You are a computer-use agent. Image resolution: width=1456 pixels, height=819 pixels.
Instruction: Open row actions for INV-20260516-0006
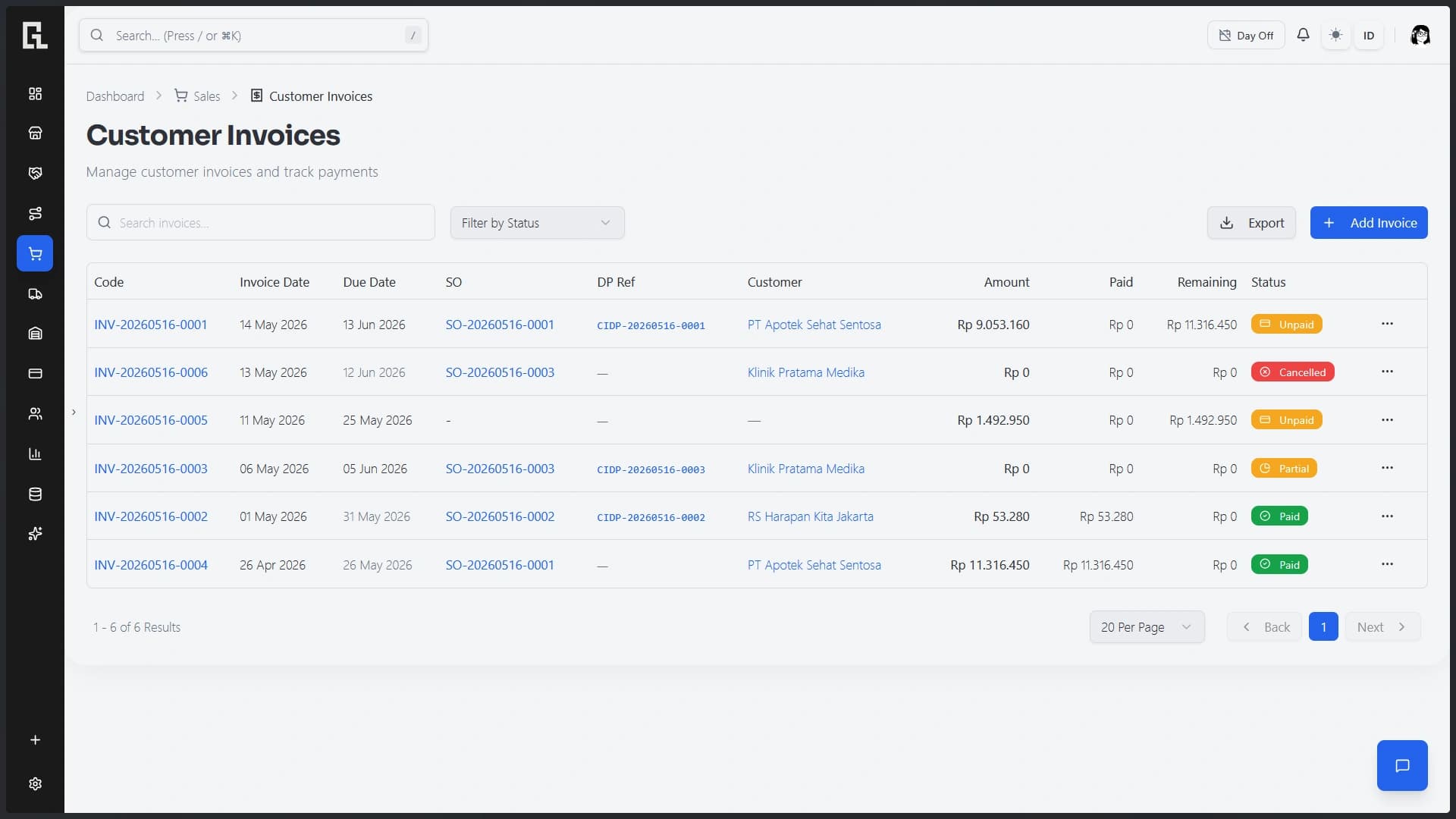point(1387,372)
